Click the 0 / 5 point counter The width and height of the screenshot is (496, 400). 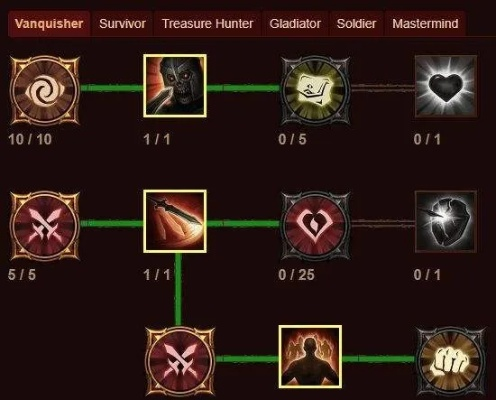pyautogui.click(x=292, y=139)
